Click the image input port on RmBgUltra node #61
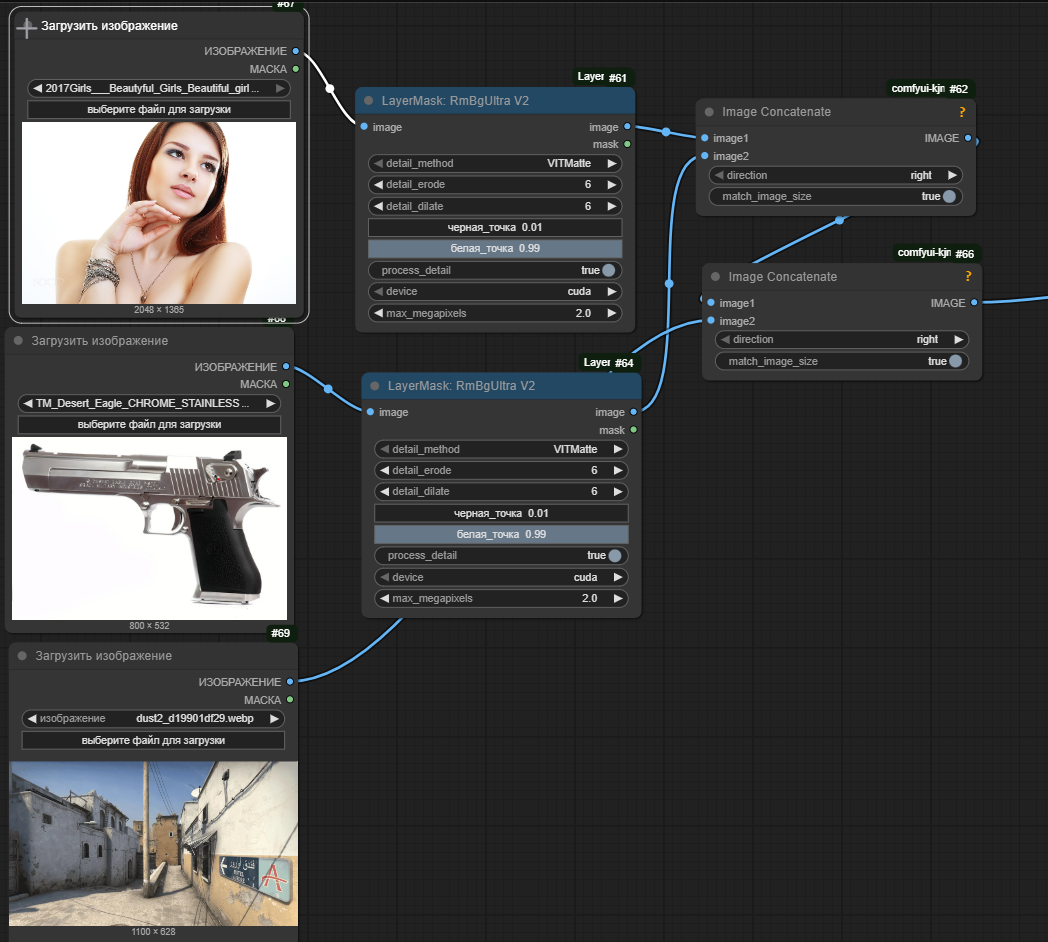1048x942 pixels. (x=364, y=127)
